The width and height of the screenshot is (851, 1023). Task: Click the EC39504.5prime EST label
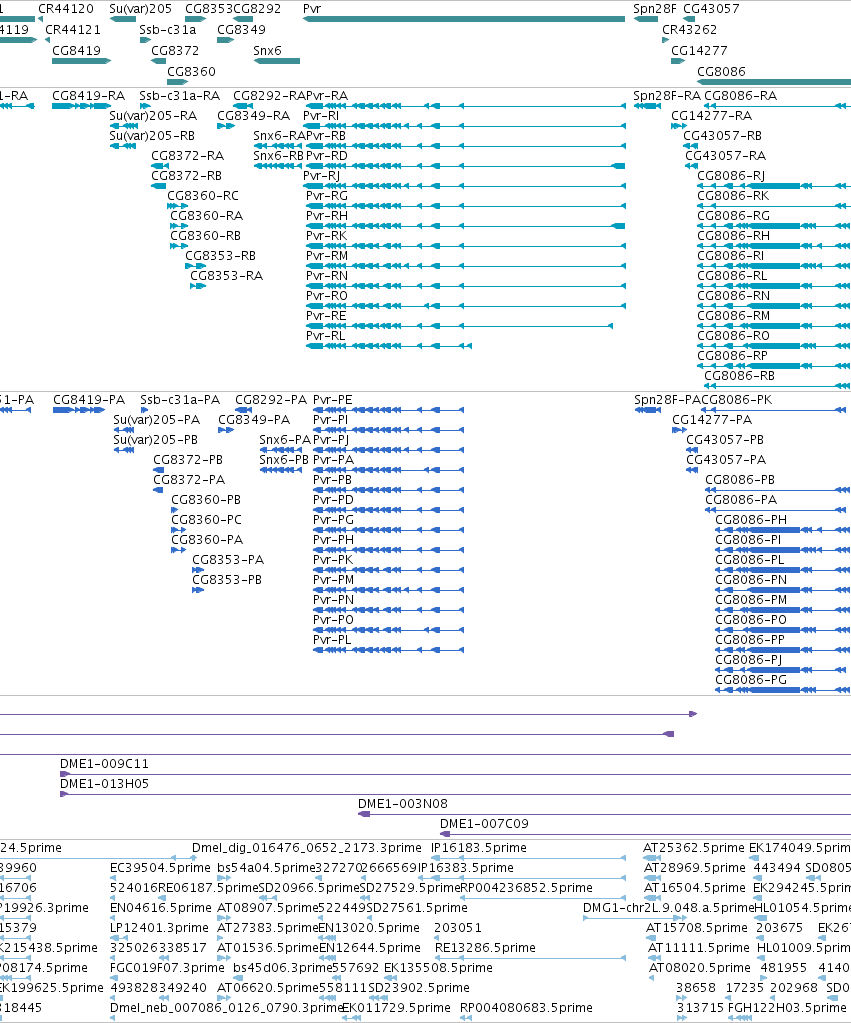point(161,868)
